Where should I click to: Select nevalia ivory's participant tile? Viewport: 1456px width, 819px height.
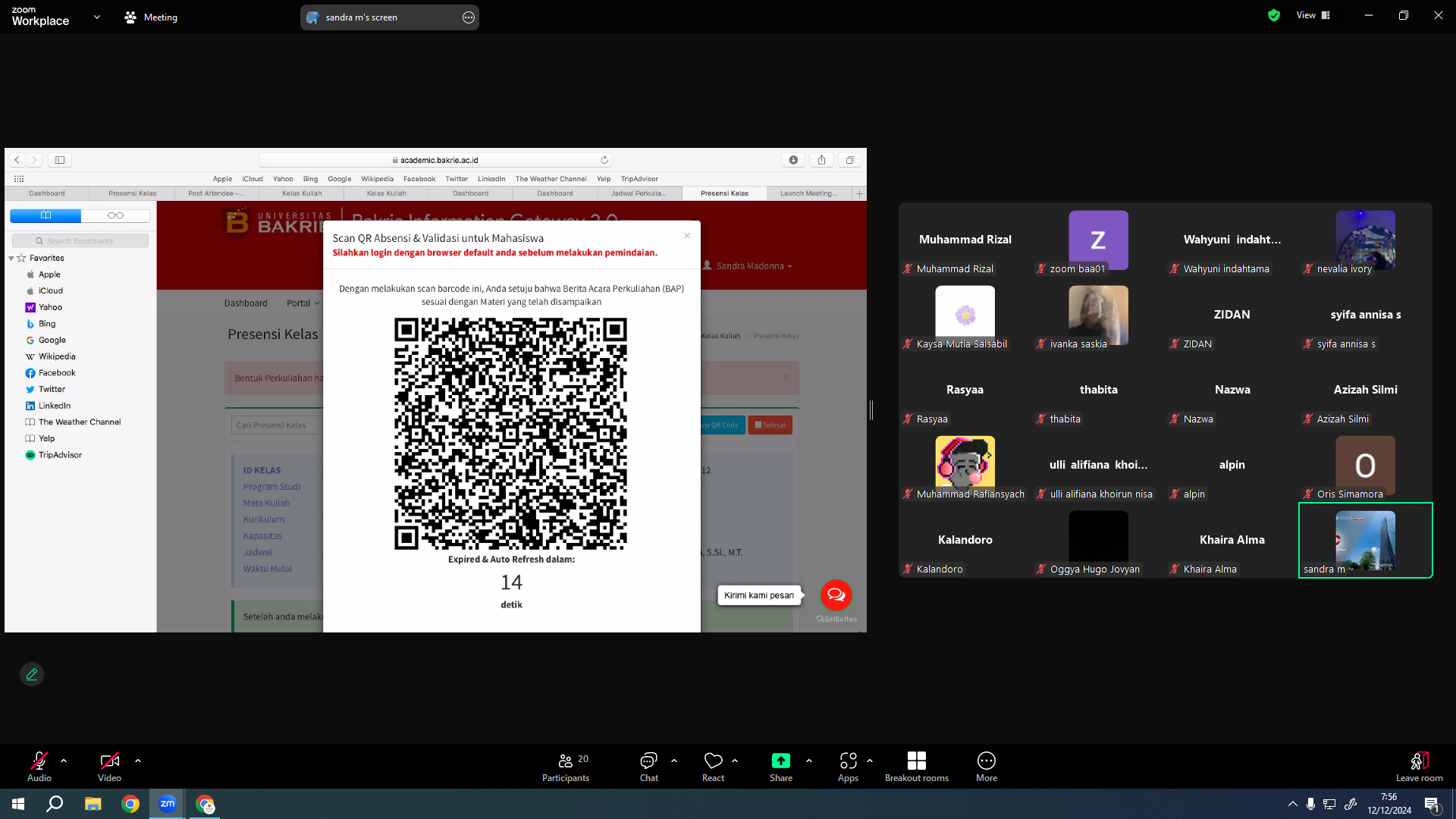point(1366,241)
